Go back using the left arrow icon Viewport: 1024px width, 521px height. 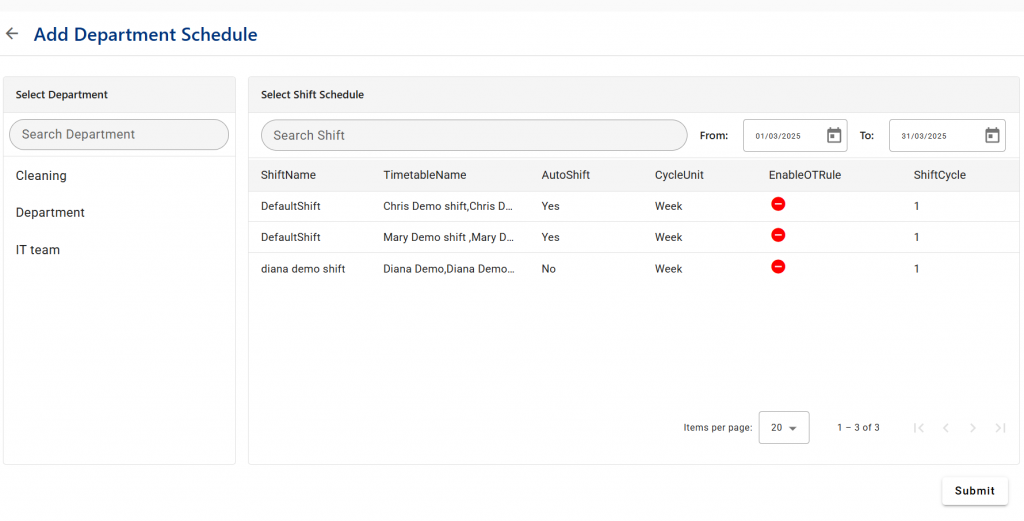click(12, 33)
